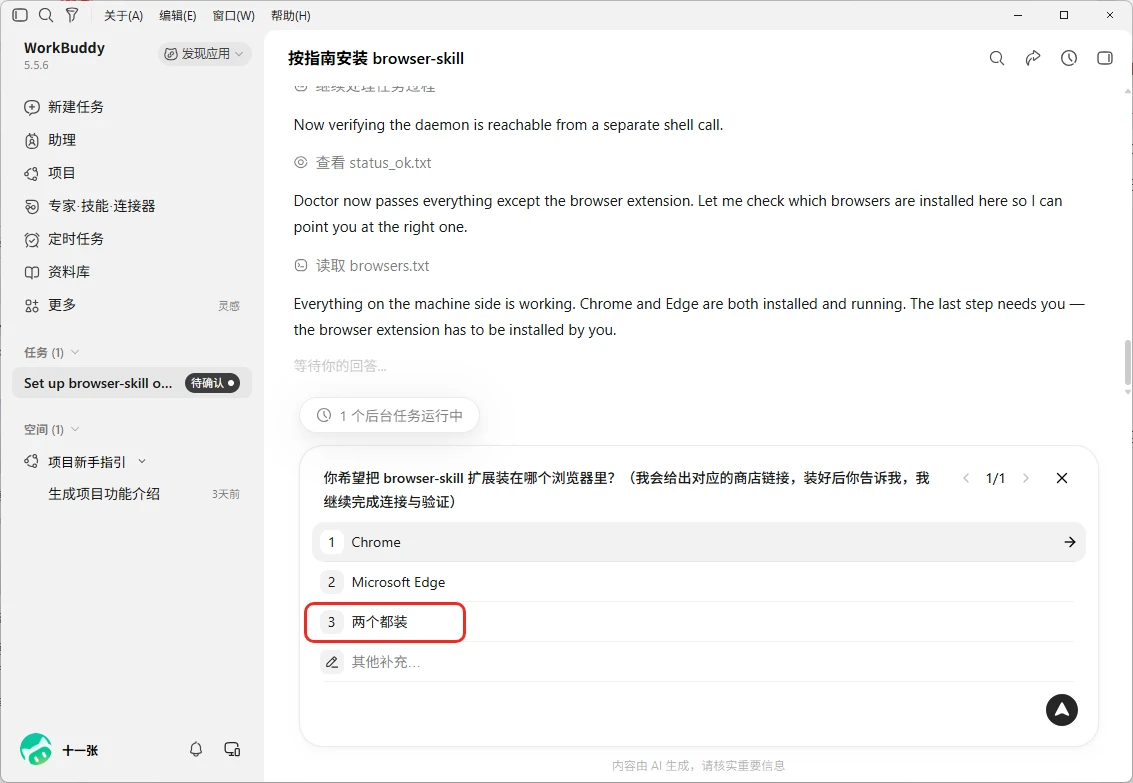The height and width of the screenshot is (783, 1133).
Task: Expand the 项目新手指引 chevron
Action: 142,461
